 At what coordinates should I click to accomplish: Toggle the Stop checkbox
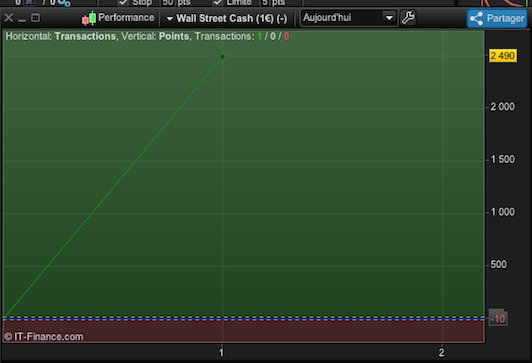coord(123,3)
